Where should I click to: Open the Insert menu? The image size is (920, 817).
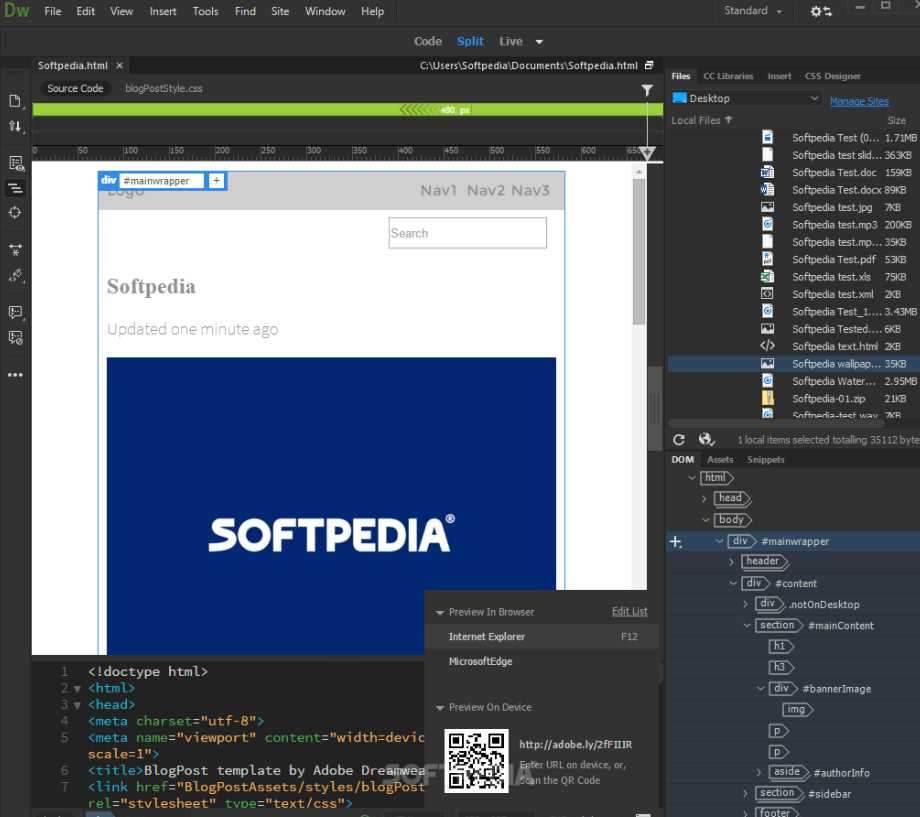[x=163, y=11]
